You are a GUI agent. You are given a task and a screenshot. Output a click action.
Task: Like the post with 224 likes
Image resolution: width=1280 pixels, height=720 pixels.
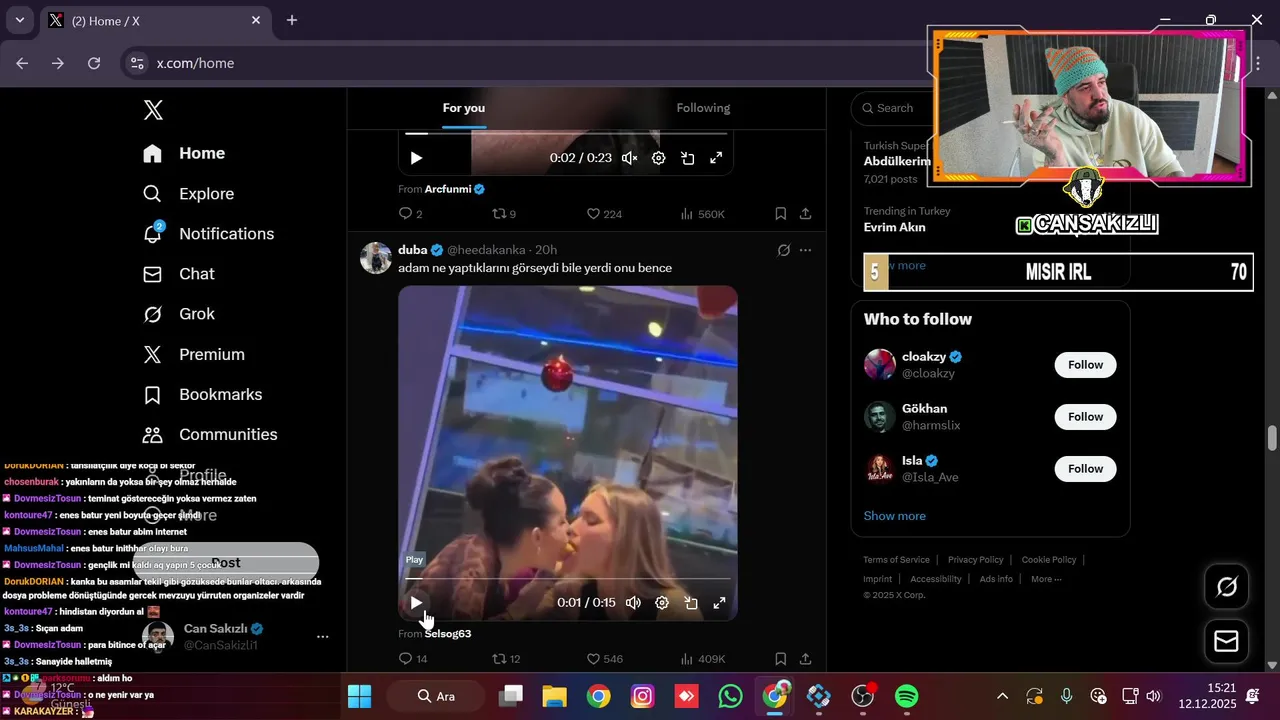coord(604,214)
